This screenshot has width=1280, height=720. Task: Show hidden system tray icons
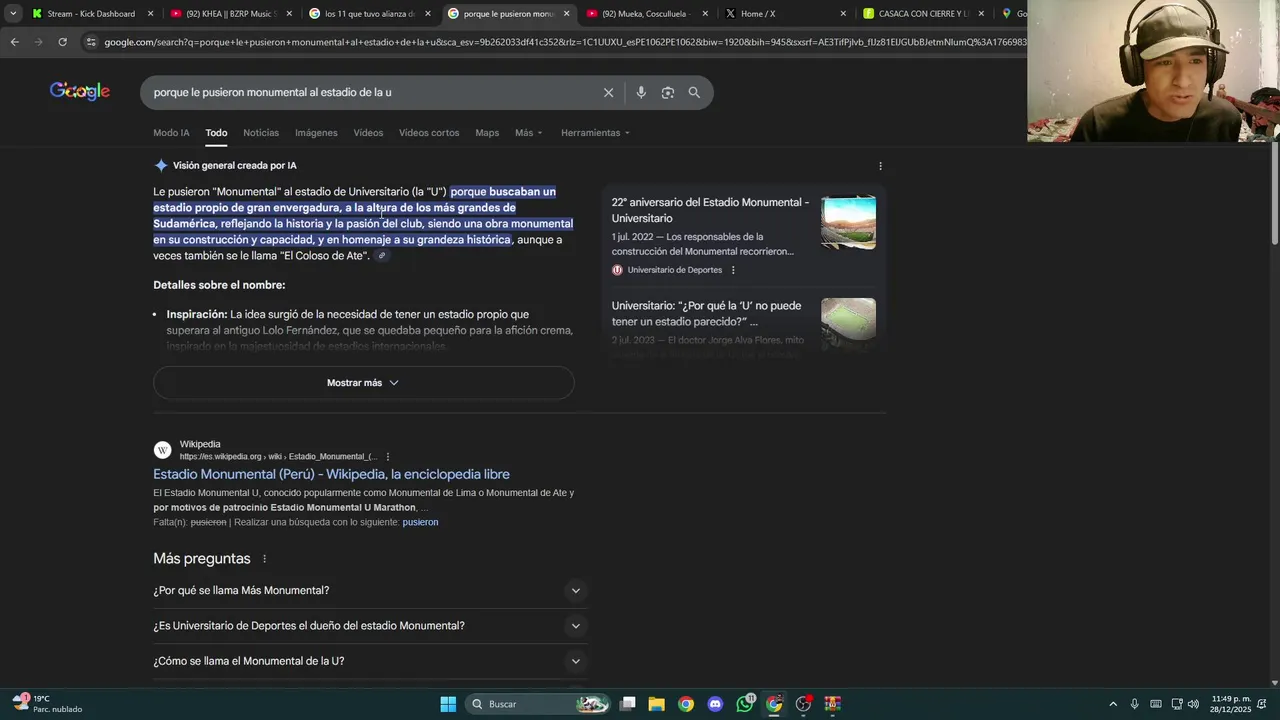[x=1113, y=704]
